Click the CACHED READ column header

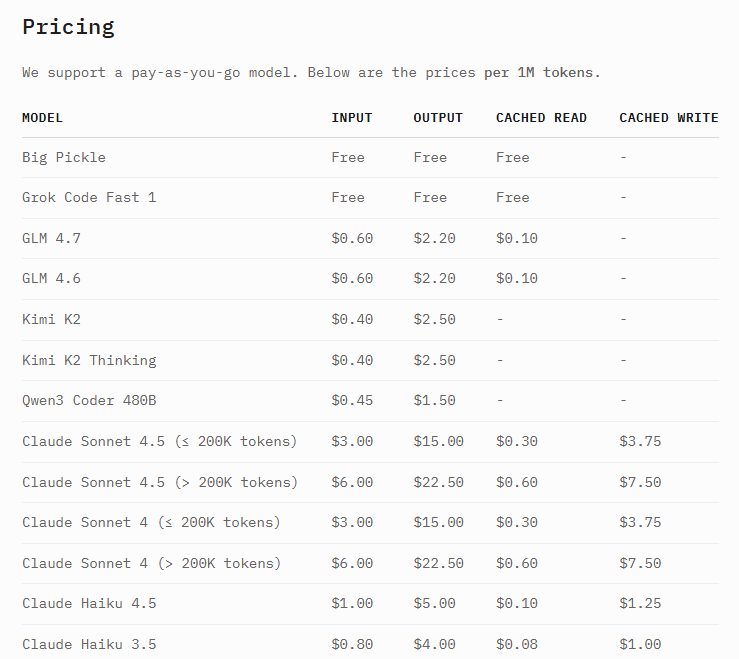pyautogui.click(x=541, y=118)
